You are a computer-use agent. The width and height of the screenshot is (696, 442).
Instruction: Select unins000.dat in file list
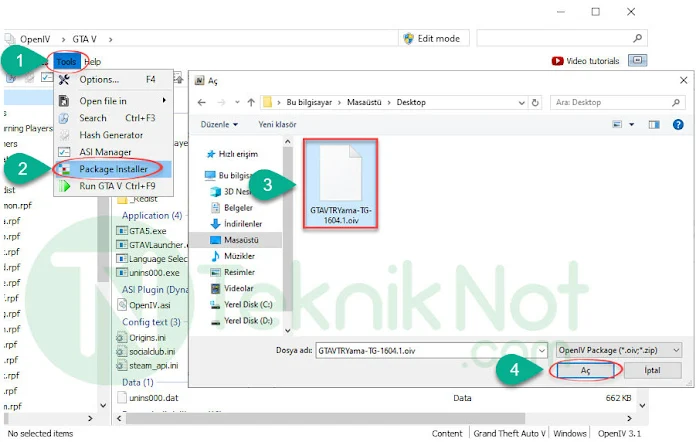[x=148, y=398]
